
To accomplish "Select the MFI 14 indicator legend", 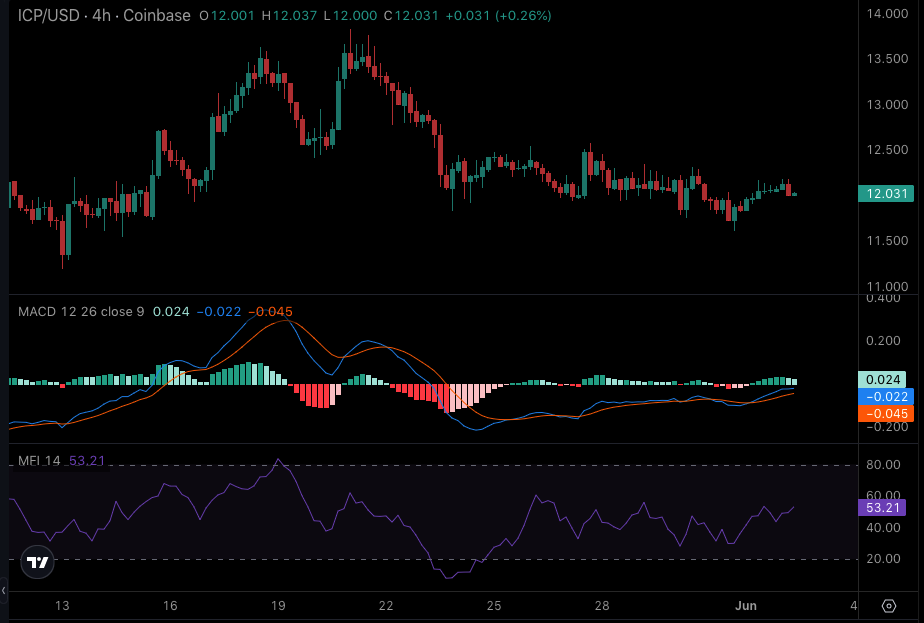I will click(39, 461).
